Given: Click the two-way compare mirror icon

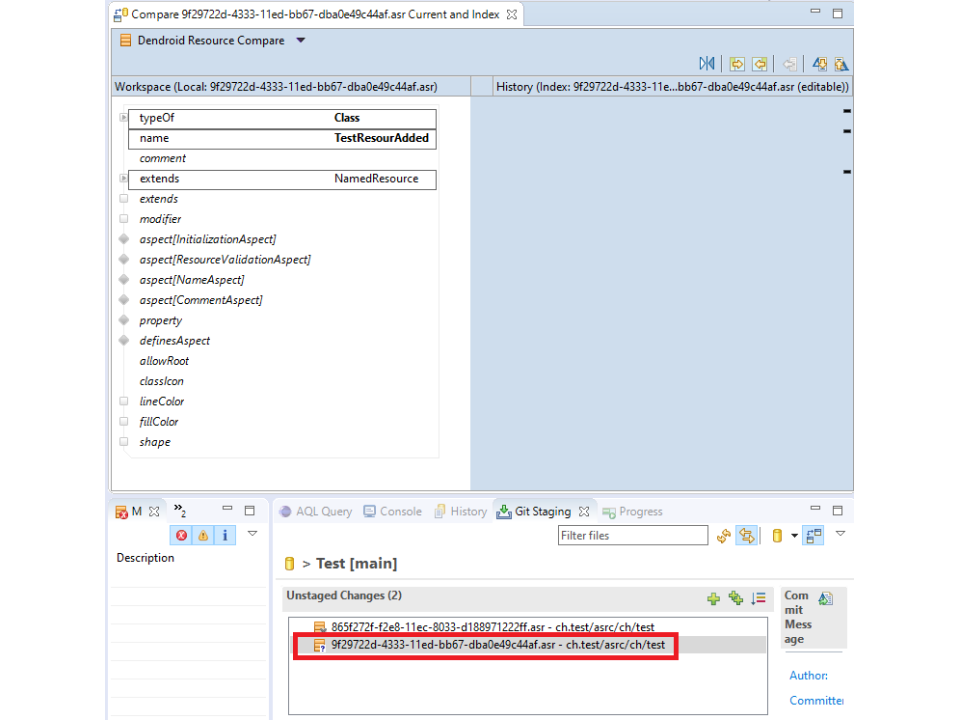Looking at the screenshot, I should [707, 64].
